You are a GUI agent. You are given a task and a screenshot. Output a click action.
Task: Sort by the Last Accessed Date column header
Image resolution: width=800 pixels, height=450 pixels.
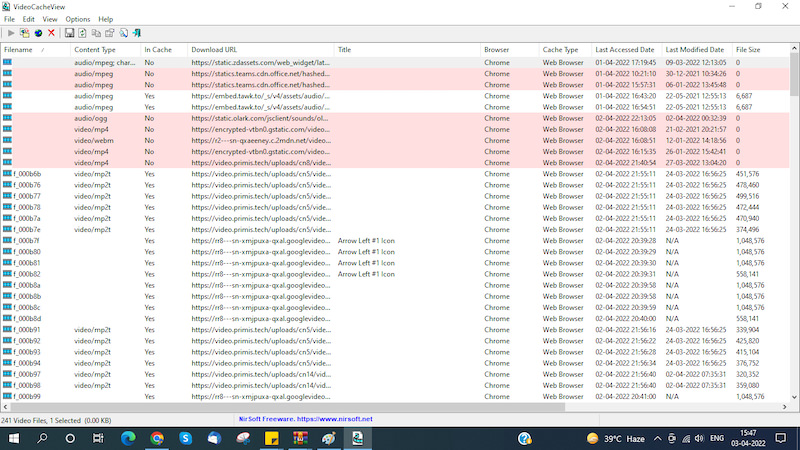(627, 50)
